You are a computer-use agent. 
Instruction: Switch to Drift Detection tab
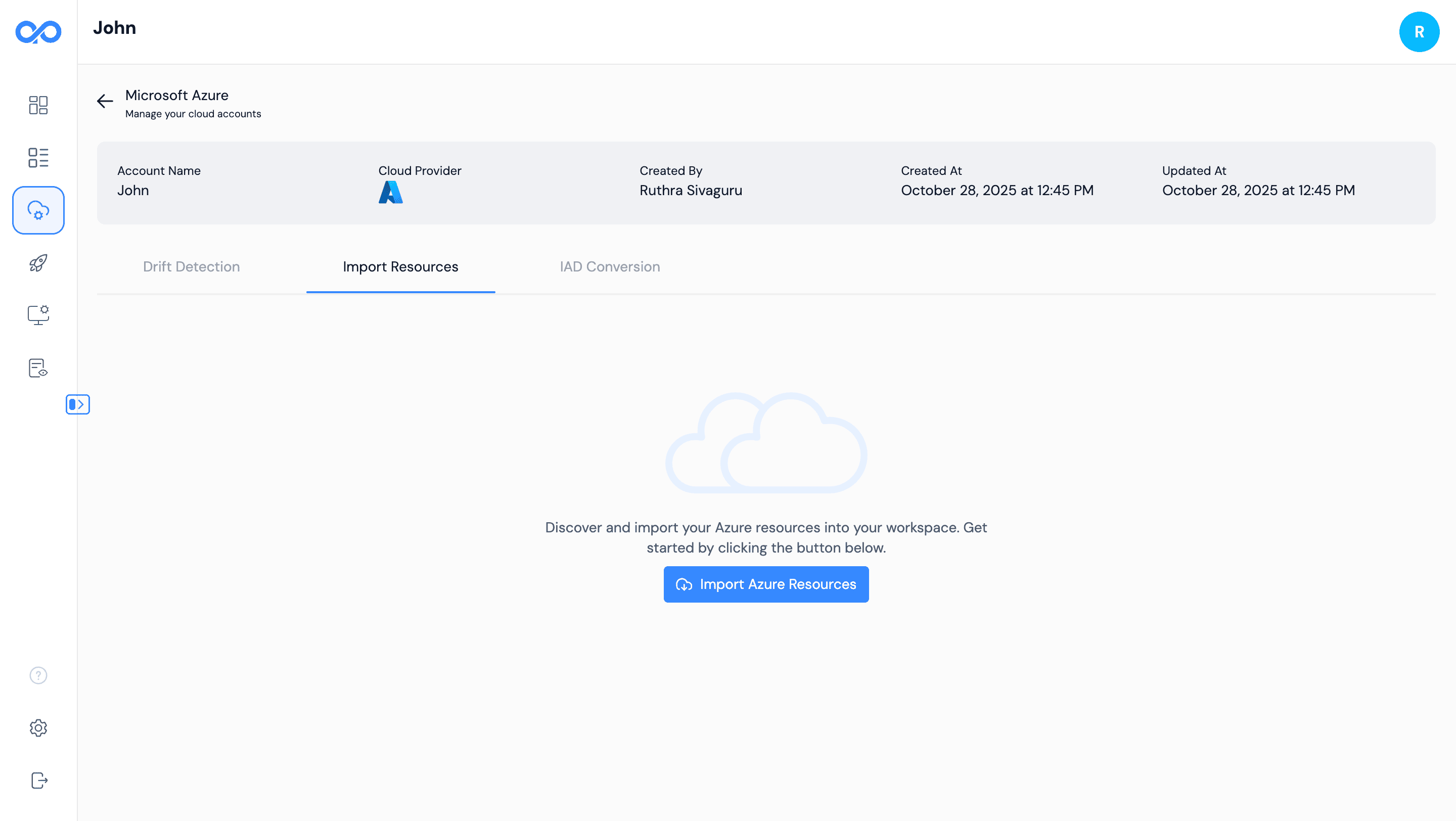191,267
